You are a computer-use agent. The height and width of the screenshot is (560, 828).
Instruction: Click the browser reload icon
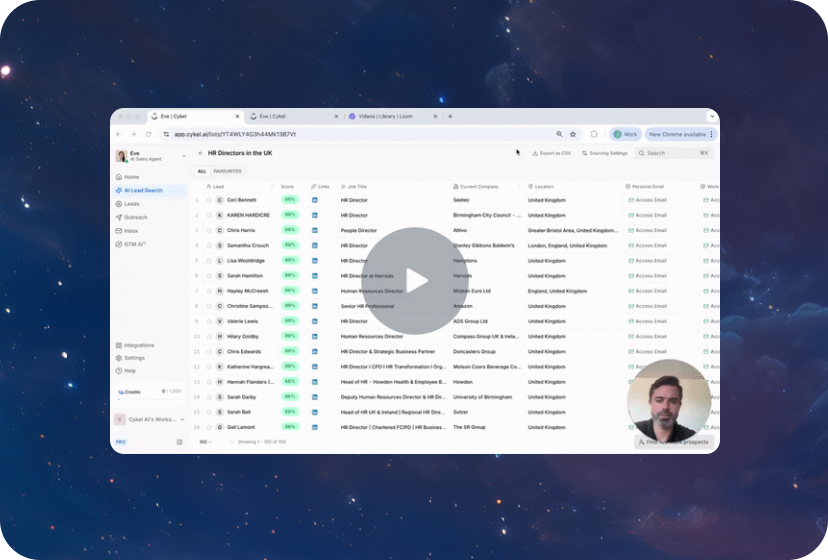(148, 134)
